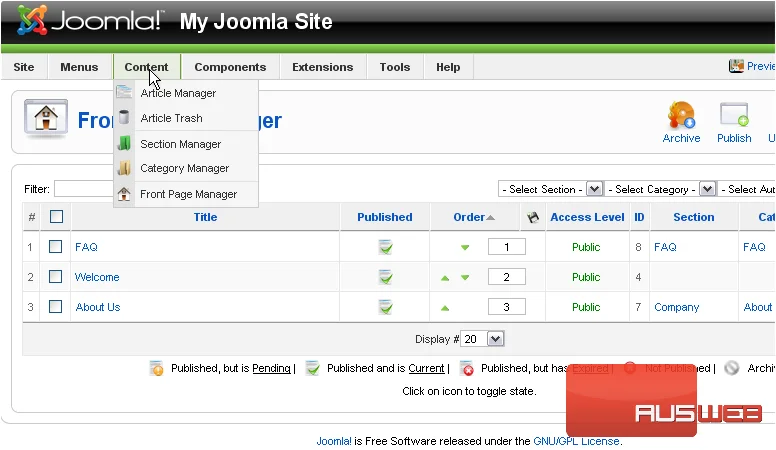Move Welcome down with green arrow
776x450 pixels.
[465, 278]
